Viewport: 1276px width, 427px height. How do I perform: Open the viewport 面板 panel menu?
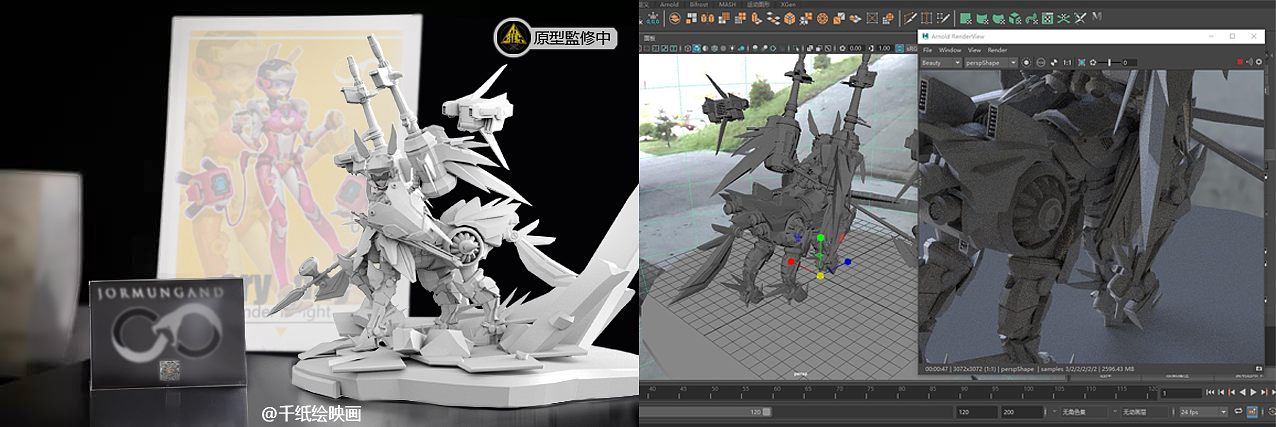pos(650,38)
